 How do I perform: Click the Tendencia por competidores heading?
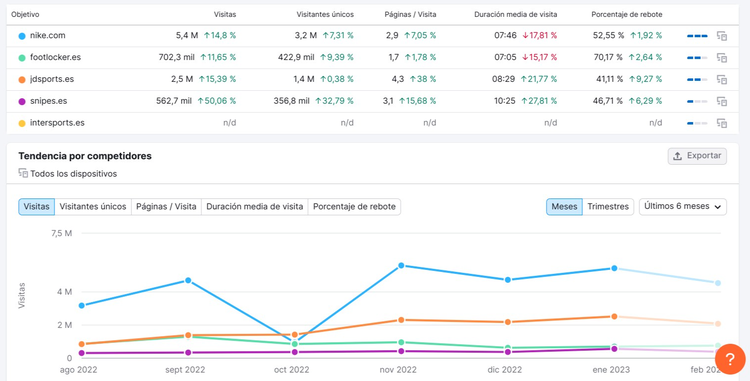pyautogui.click(x=85, y=156)
